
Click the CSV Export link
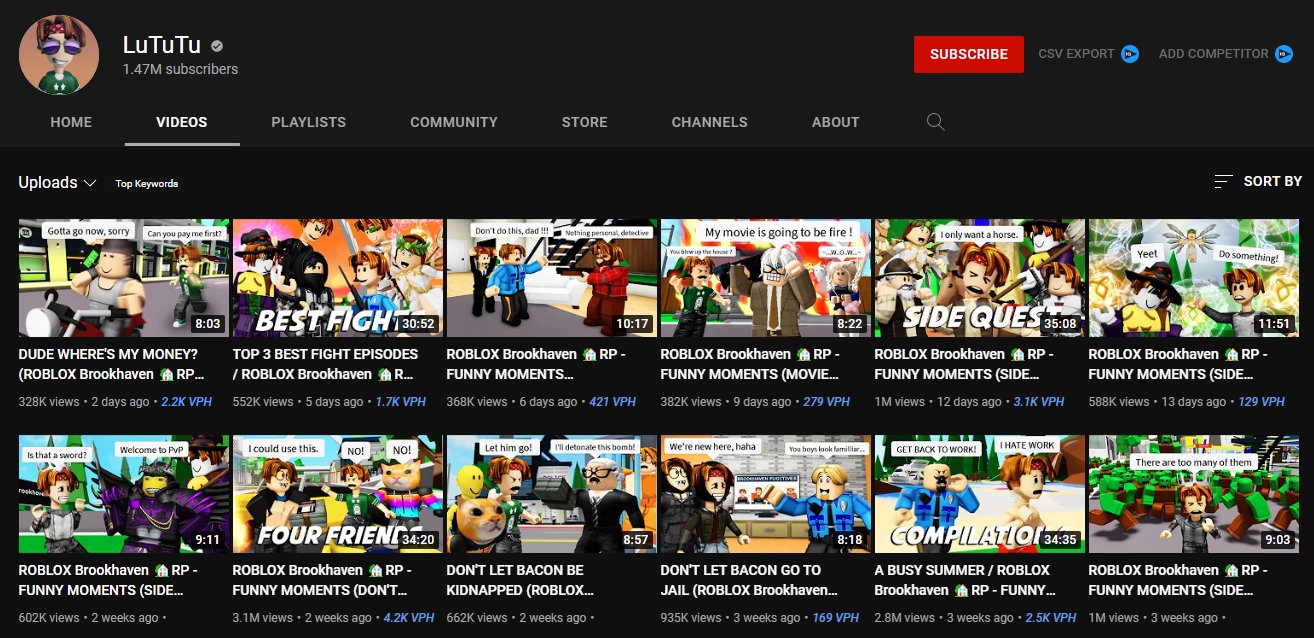(x=1076, y=54)
